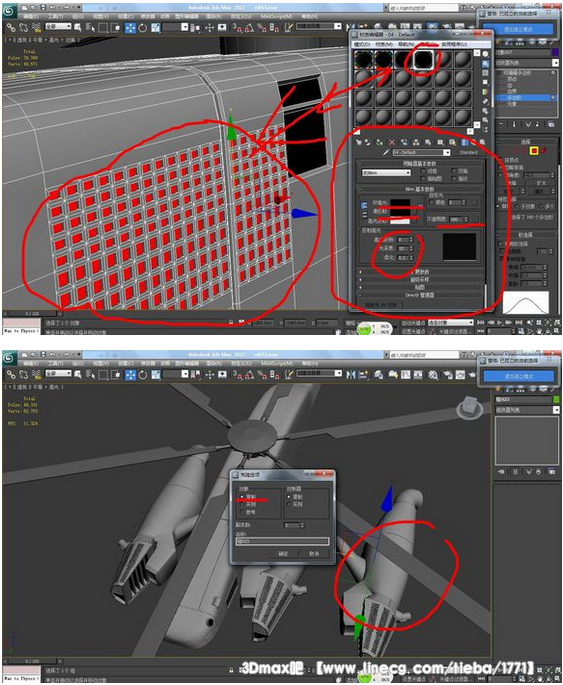Activate Select and Rotate in upper window toolbar
The height and width of the screenshot is (685, 563).
click(142, 28)
